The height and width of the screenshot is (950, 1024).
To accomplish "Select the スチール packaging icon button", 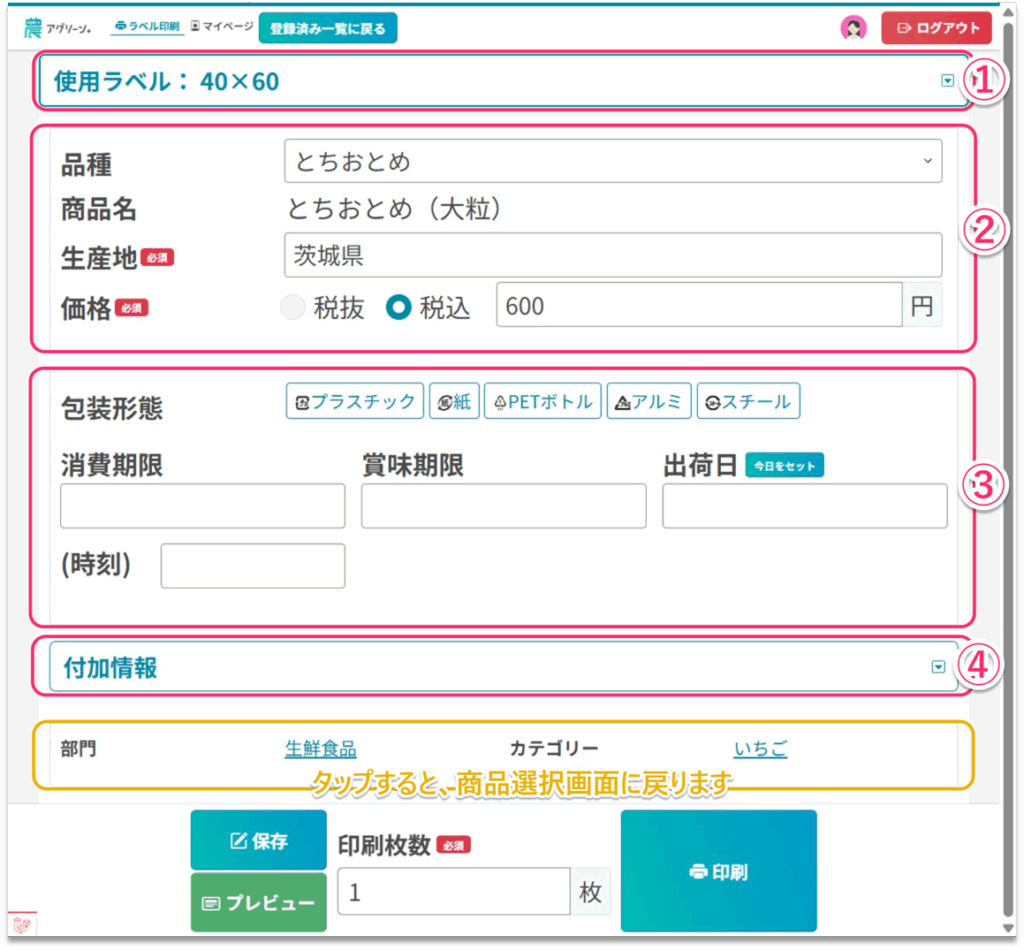I will [x=748, y=402].
